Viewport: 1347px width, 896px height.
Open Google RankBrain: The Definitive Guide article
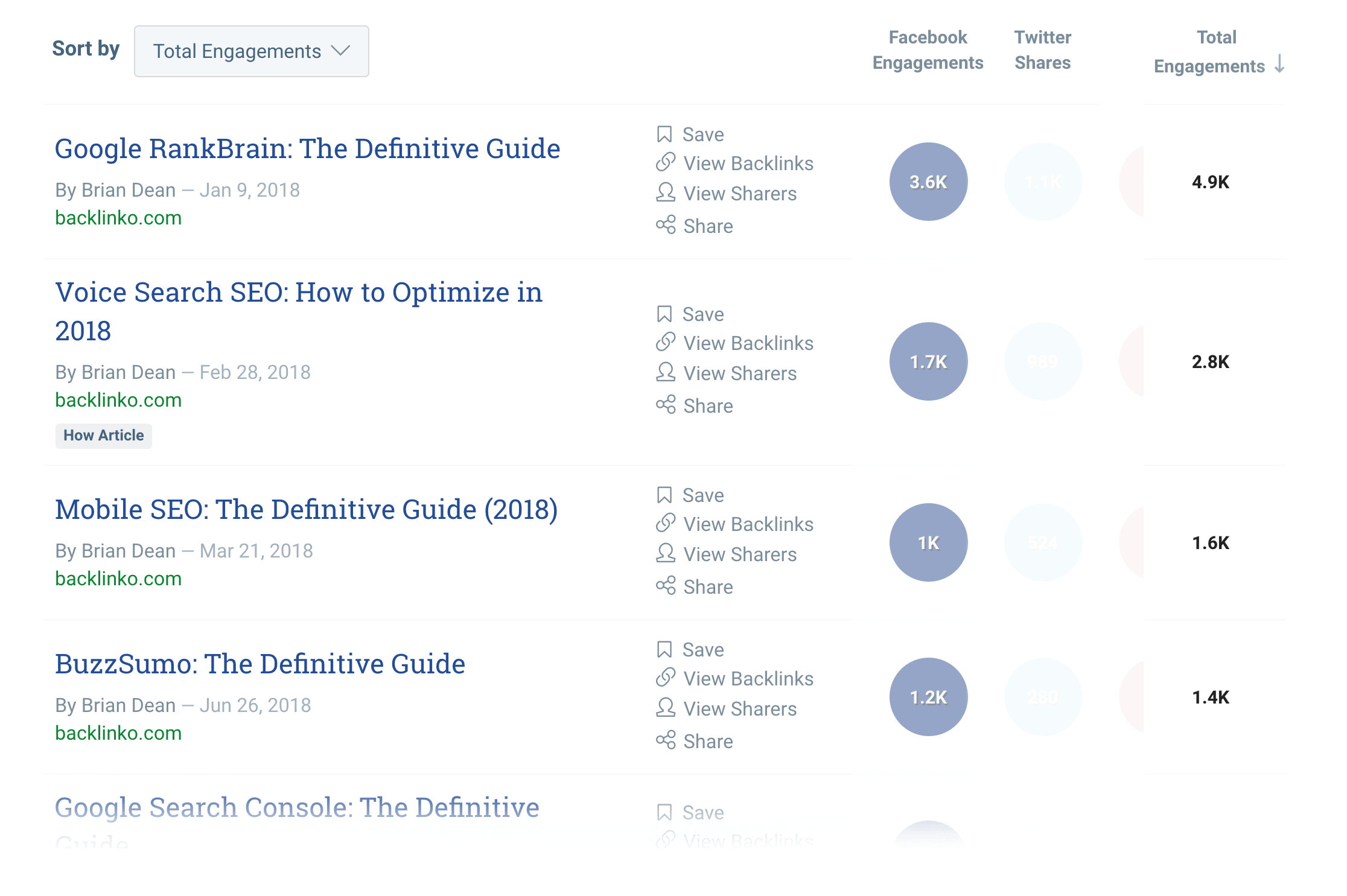(307, 148)
